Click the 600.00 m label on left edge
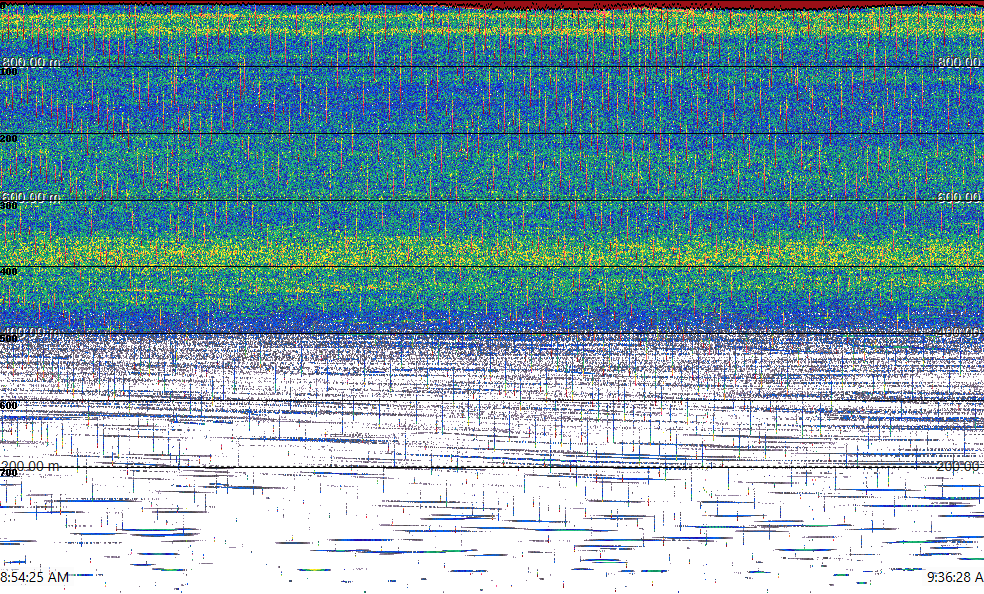The width and height of the screenshot is (984, 594). pos(30,196)
